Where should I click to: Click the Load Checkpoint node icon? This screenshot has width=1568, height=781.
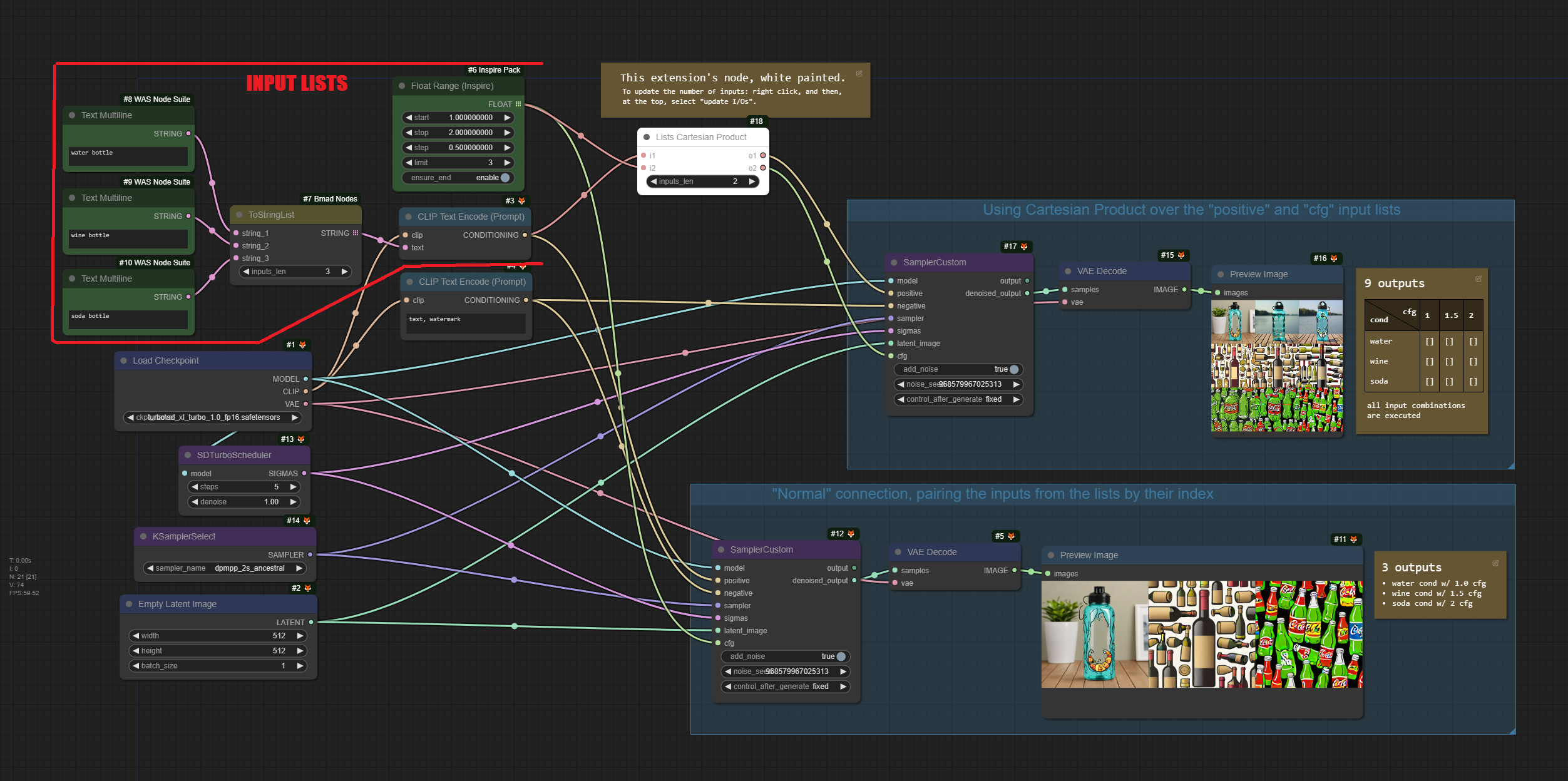303,345
